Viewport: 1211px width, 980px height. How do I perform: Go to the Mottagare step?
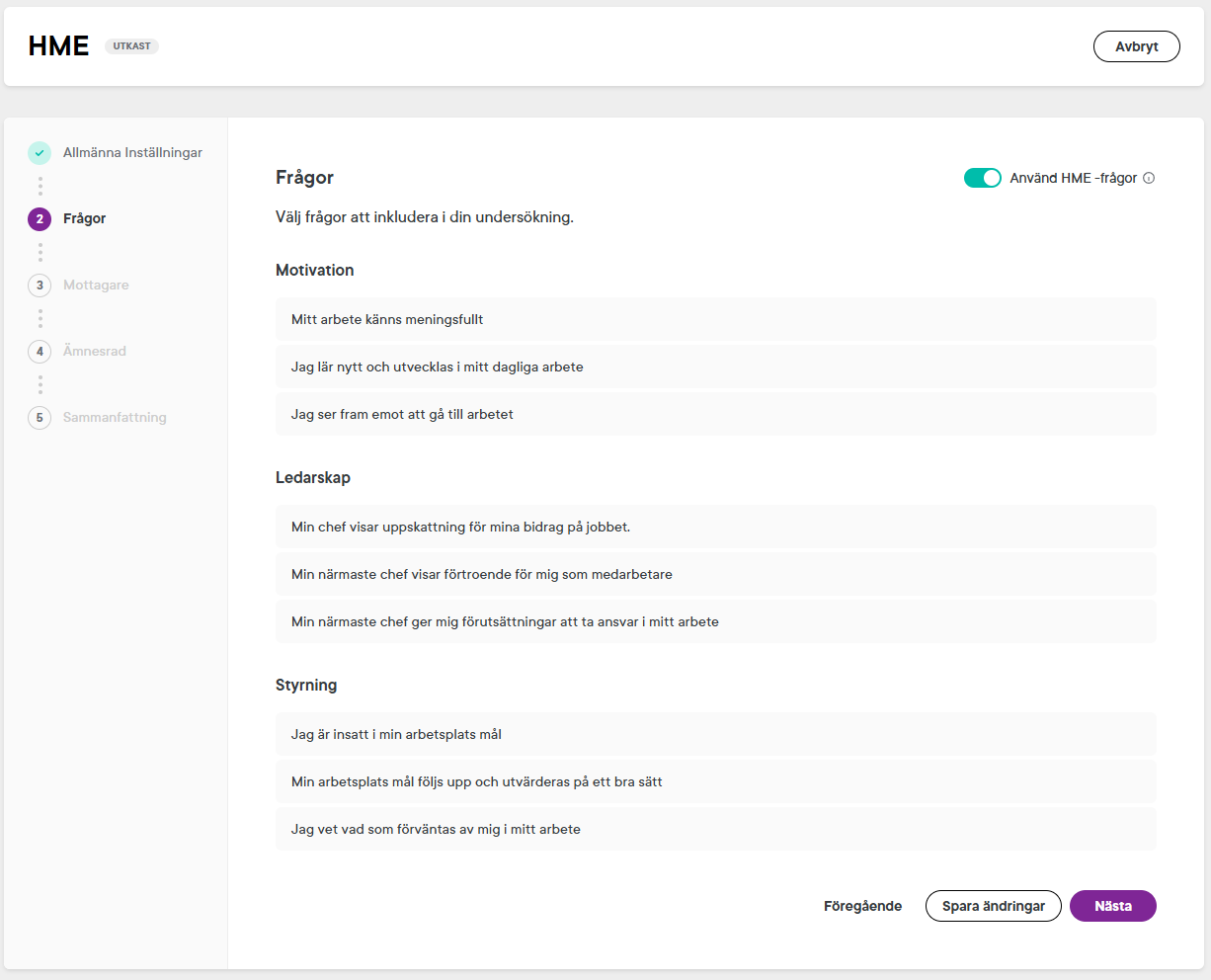click(96, 286)
